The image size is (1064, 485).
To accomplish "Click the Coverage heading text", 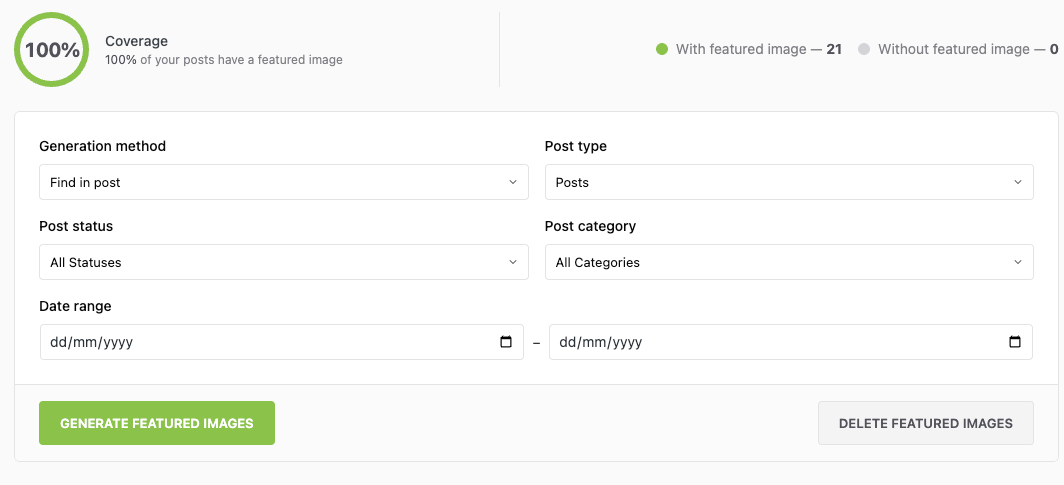I will click(137, 41).
